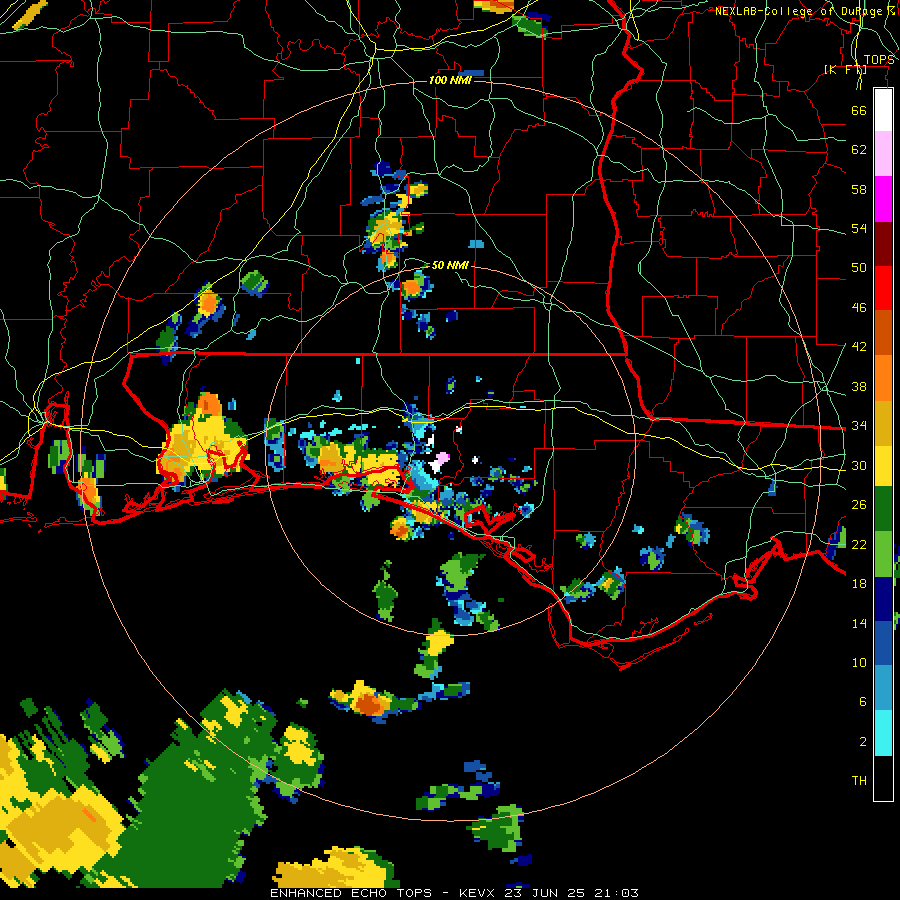Click the 30 legend value
Image resolution: width=900 pixels, height=900 pixels.
(859, 465)
